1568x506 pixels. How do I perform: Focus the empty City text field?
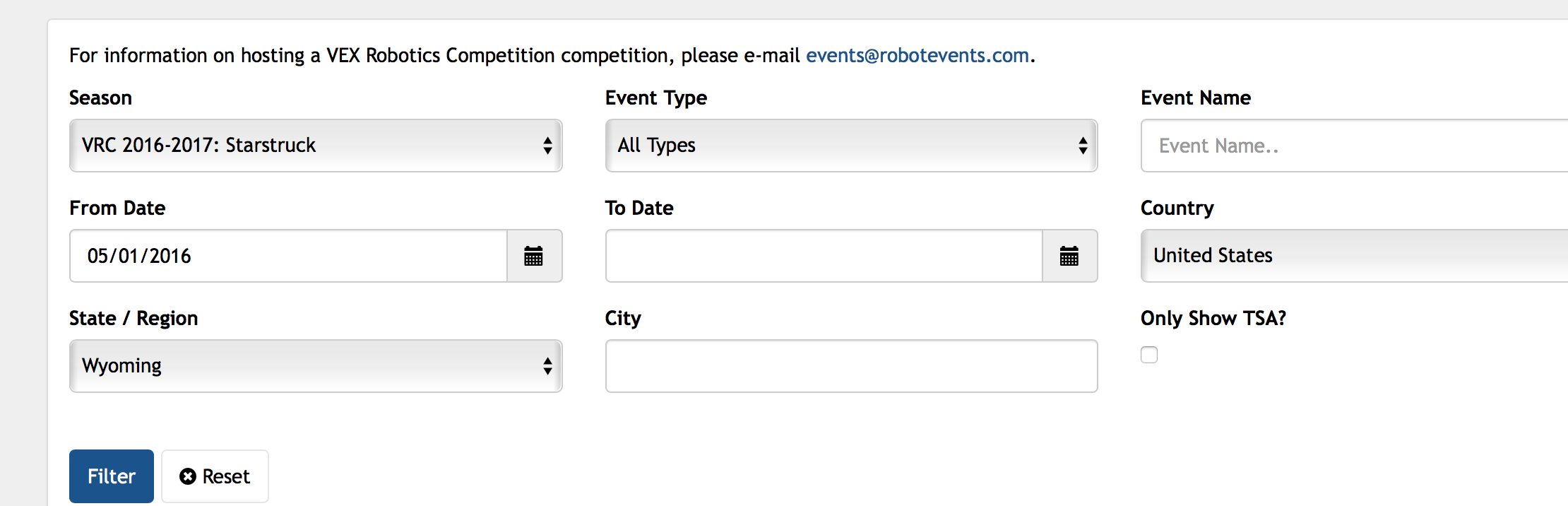(x=851, y=366)
